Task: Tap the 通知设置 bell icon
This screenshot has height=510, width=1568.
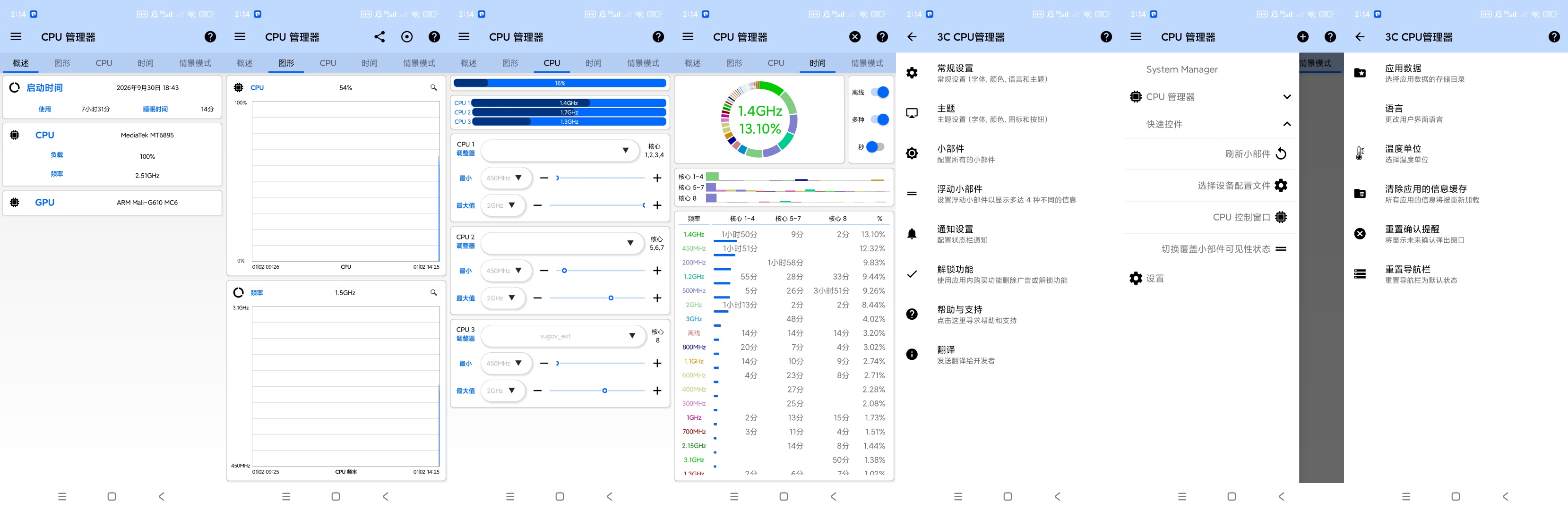Action: coord(911,234)
